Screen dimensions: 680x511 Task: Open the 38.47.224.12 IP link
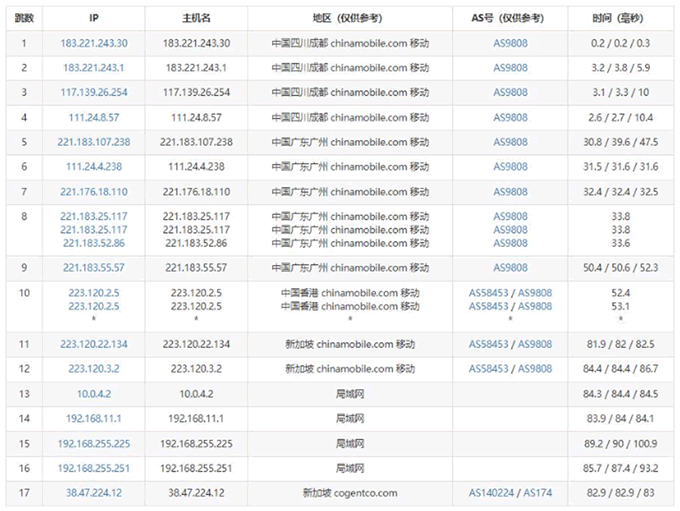[94, 493]
